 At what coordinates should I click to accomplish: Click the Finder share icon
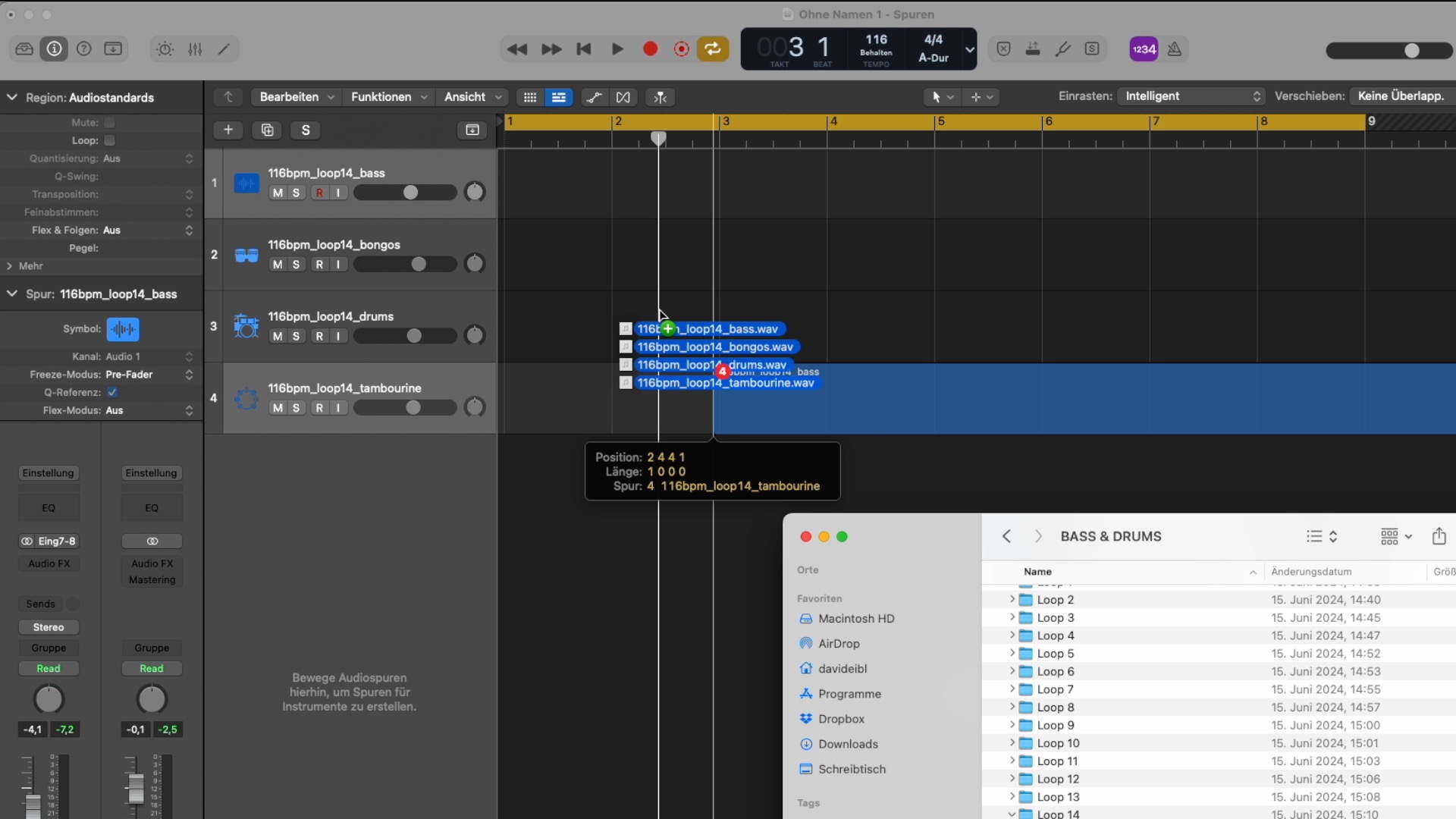coord(1439,536)
